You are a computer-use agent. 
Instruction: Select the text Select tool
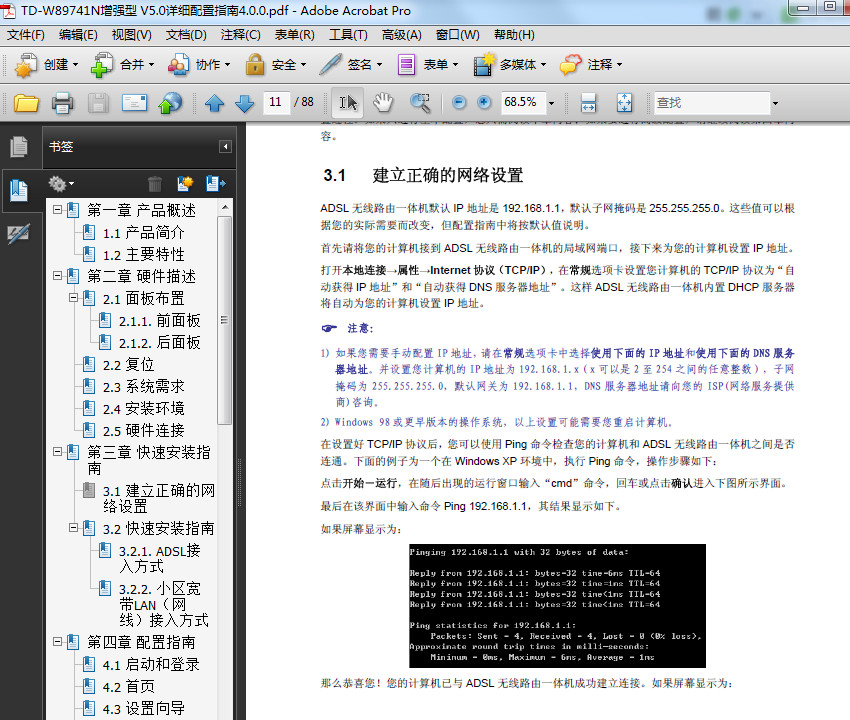click(347, 102)
